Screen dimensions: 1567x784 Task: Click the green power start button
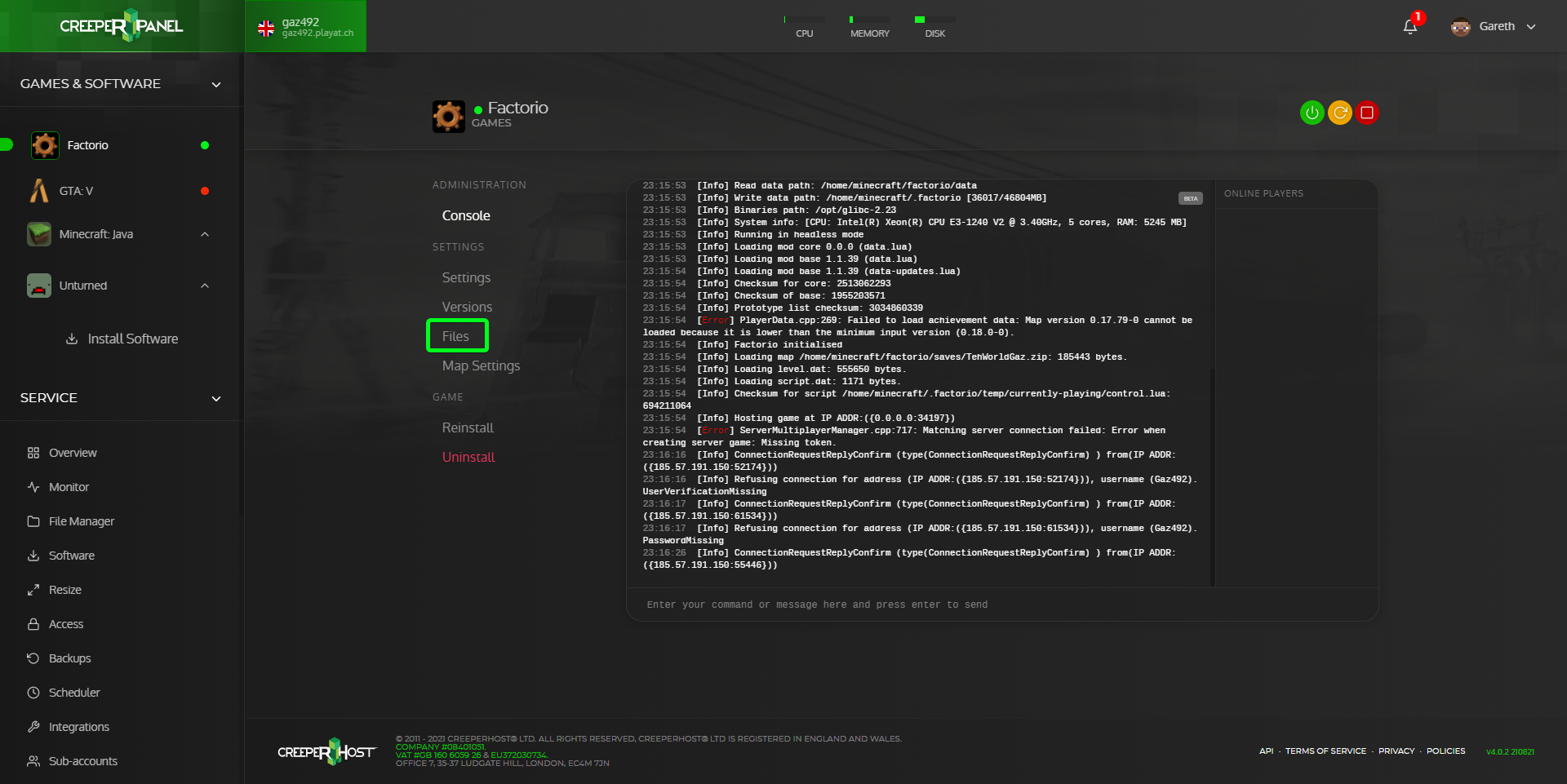point(1312,113)
